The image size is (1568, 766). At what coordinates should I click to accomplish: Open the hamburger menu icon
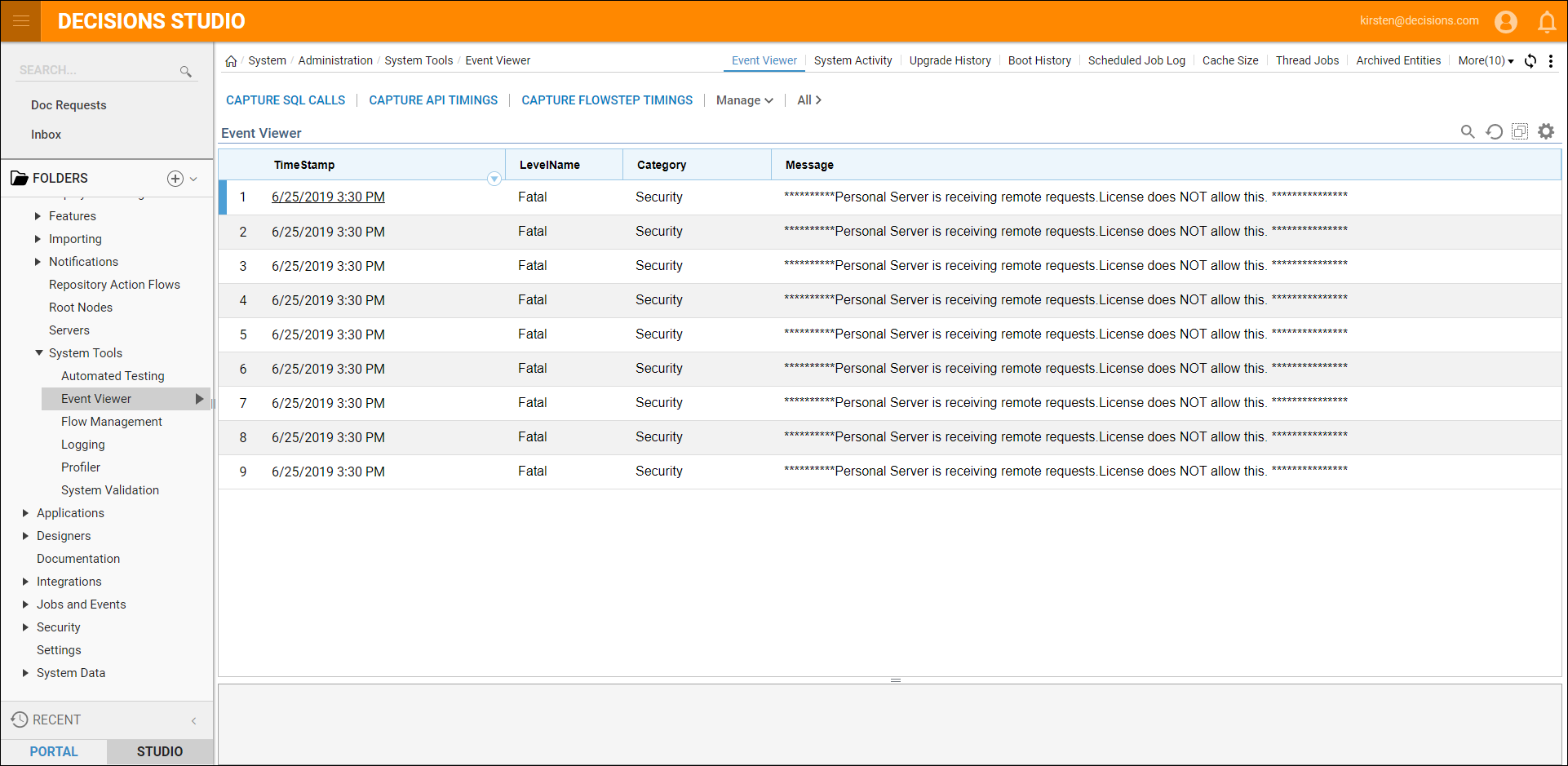click(20, 21)
